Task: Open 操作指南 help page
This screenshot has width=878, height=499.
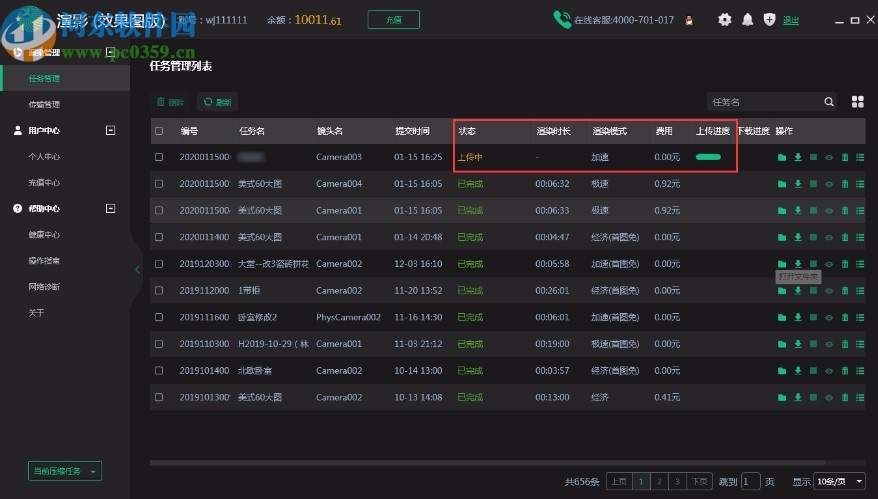Action: click(44, 261)
